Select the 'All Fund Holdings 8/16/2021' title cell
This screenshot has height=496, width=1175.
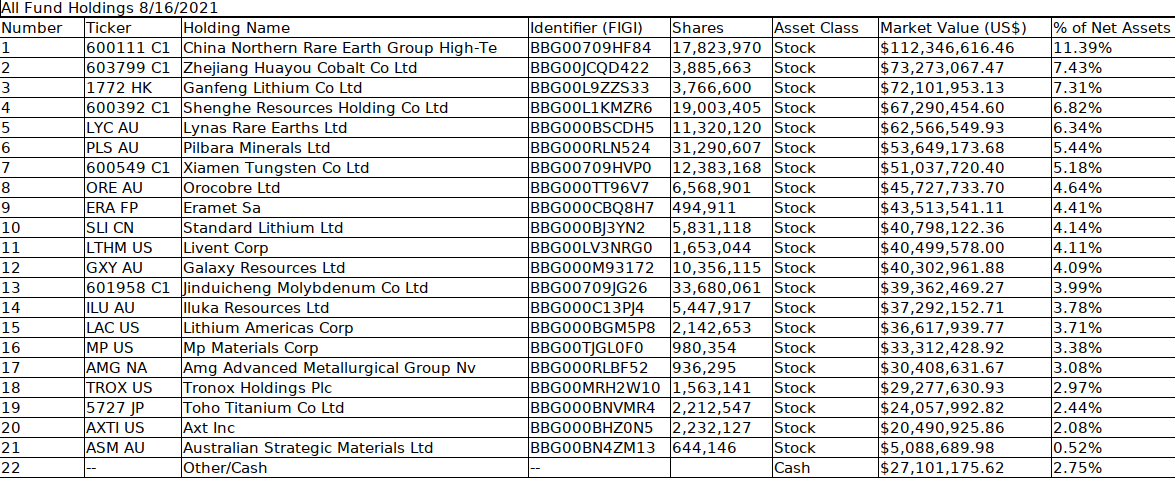pyautogui.click(x=111, y=8)
